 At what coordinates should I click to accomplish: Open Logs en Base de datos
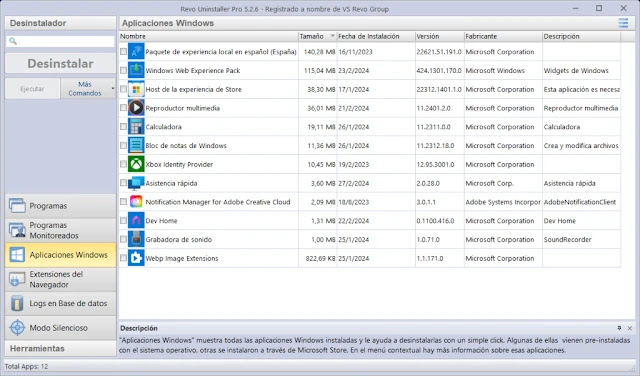tap(60, 303)
